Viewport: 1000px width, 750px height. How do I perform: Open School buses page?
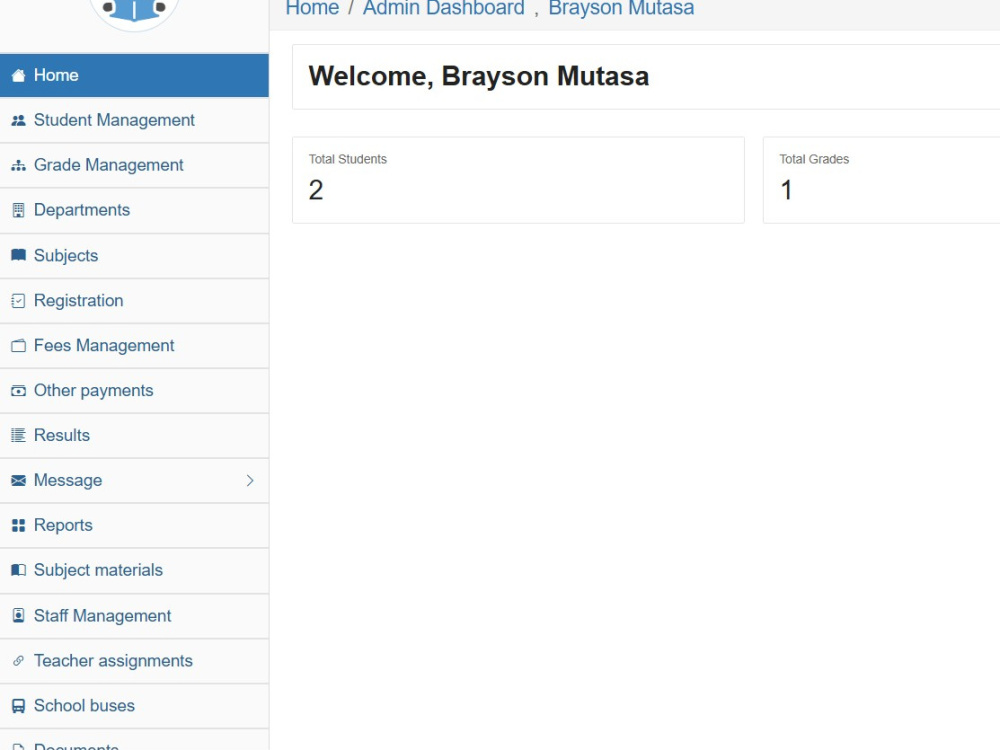tap(134, 706)
